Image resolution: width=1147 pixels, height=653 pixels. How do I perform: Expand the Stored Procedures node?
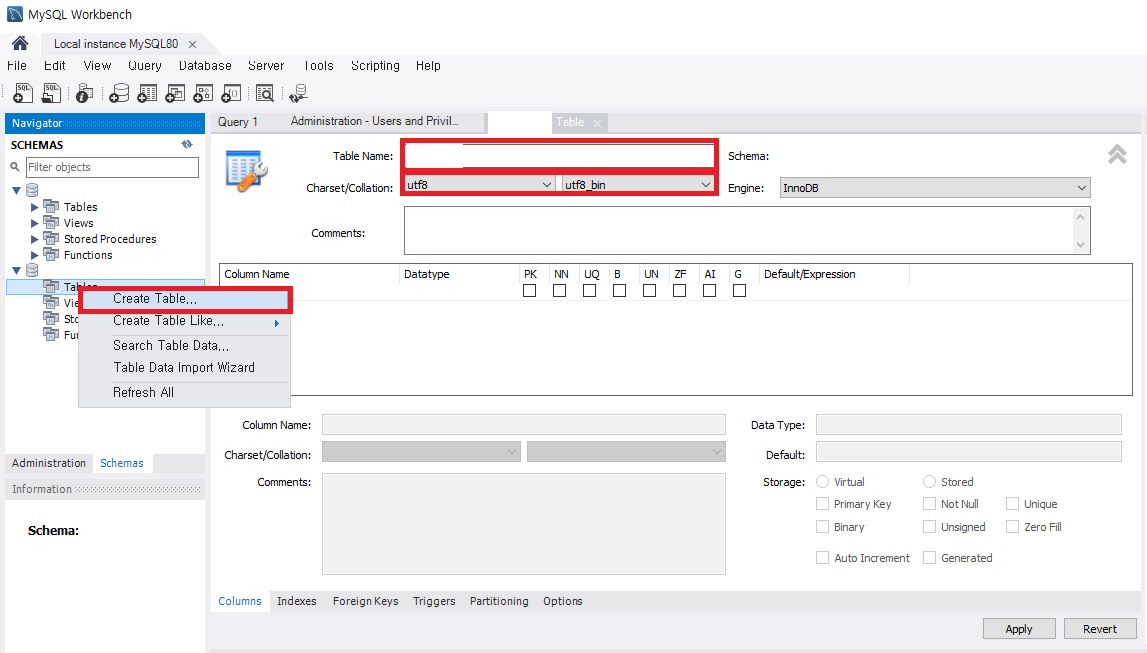point(34,239)
